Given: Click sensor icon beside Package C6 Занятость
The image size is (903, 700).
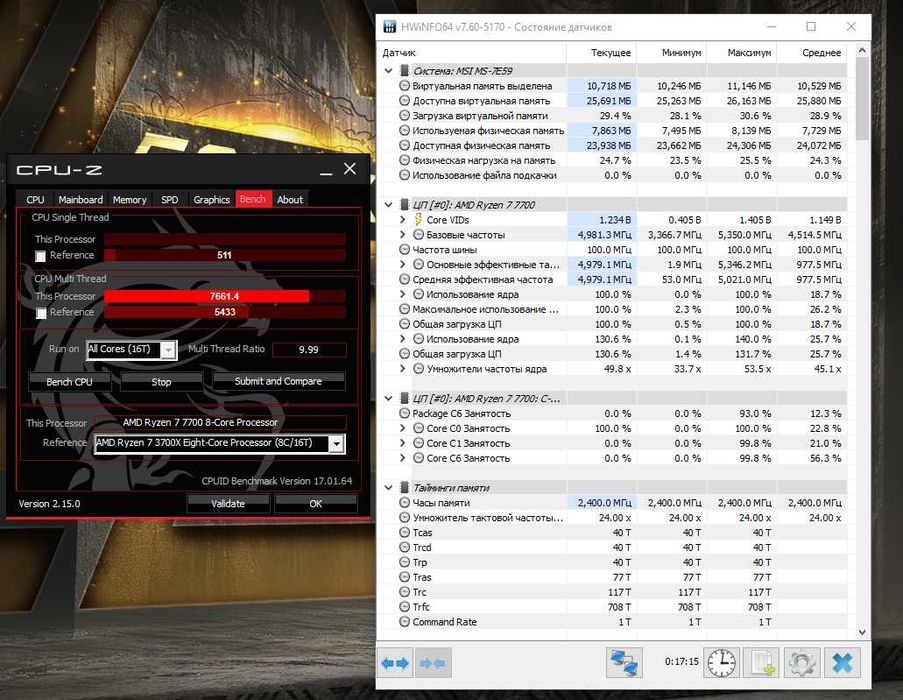Looking at the screenshot, I should (x=405, y=413).
